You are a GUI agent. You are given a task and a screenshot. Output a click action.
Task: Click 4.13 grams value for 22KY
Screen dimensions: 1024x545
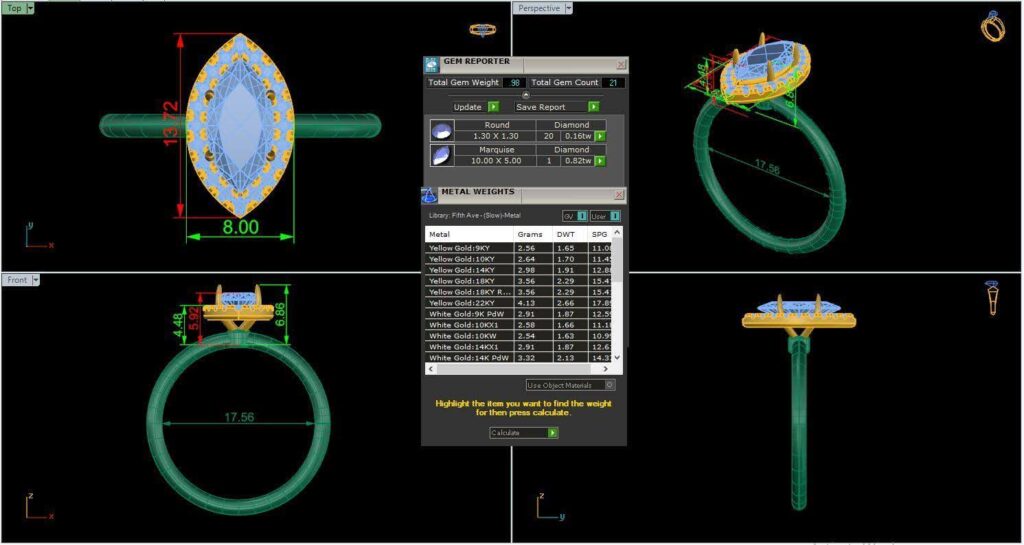[526, 303]
